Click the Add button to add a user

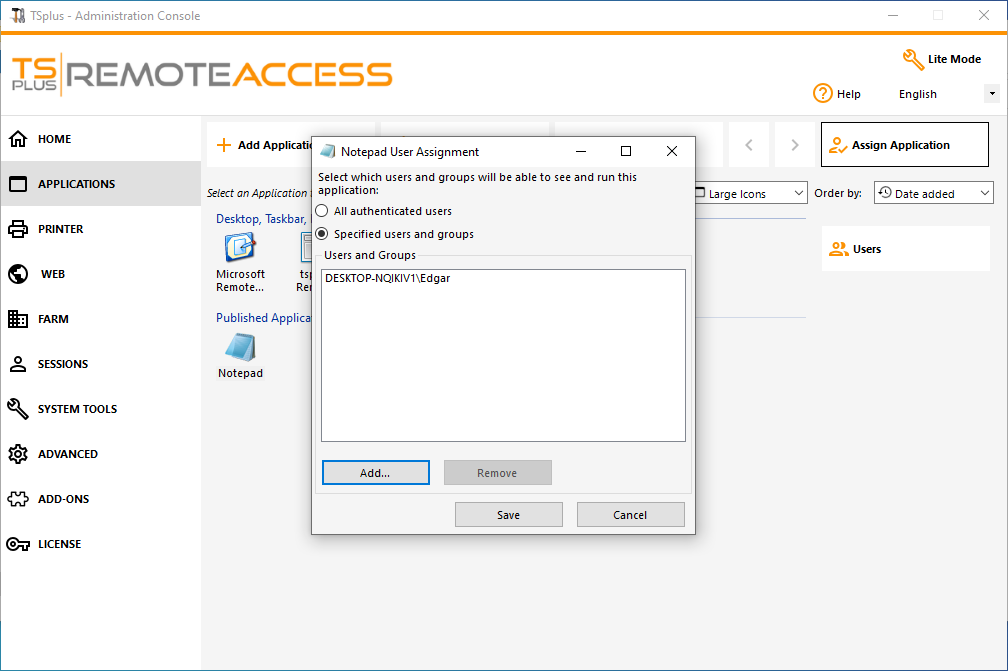tap(375, 472)
